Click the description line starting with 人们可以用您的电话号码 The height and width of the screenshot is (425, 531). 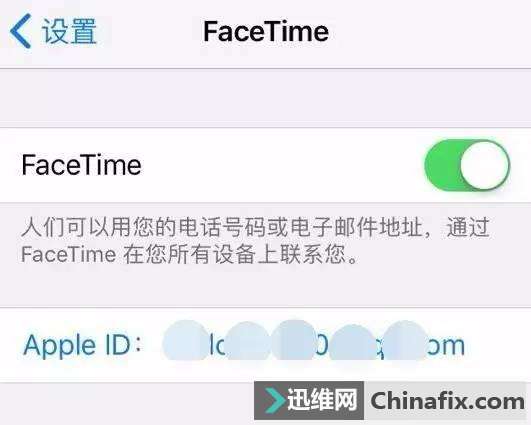coord(255,227)
